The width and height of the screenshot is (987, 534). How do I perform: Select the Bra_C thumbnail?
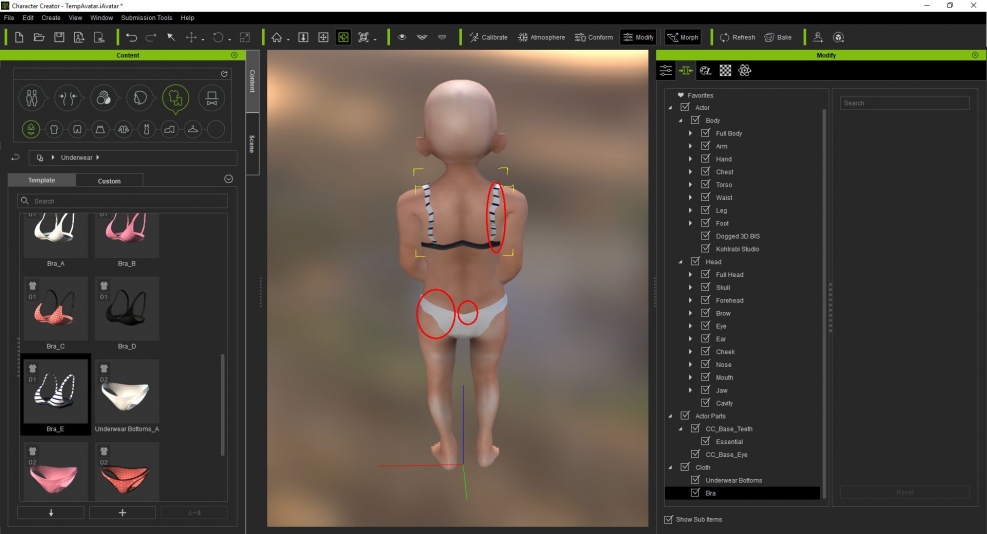click(55, 308)
